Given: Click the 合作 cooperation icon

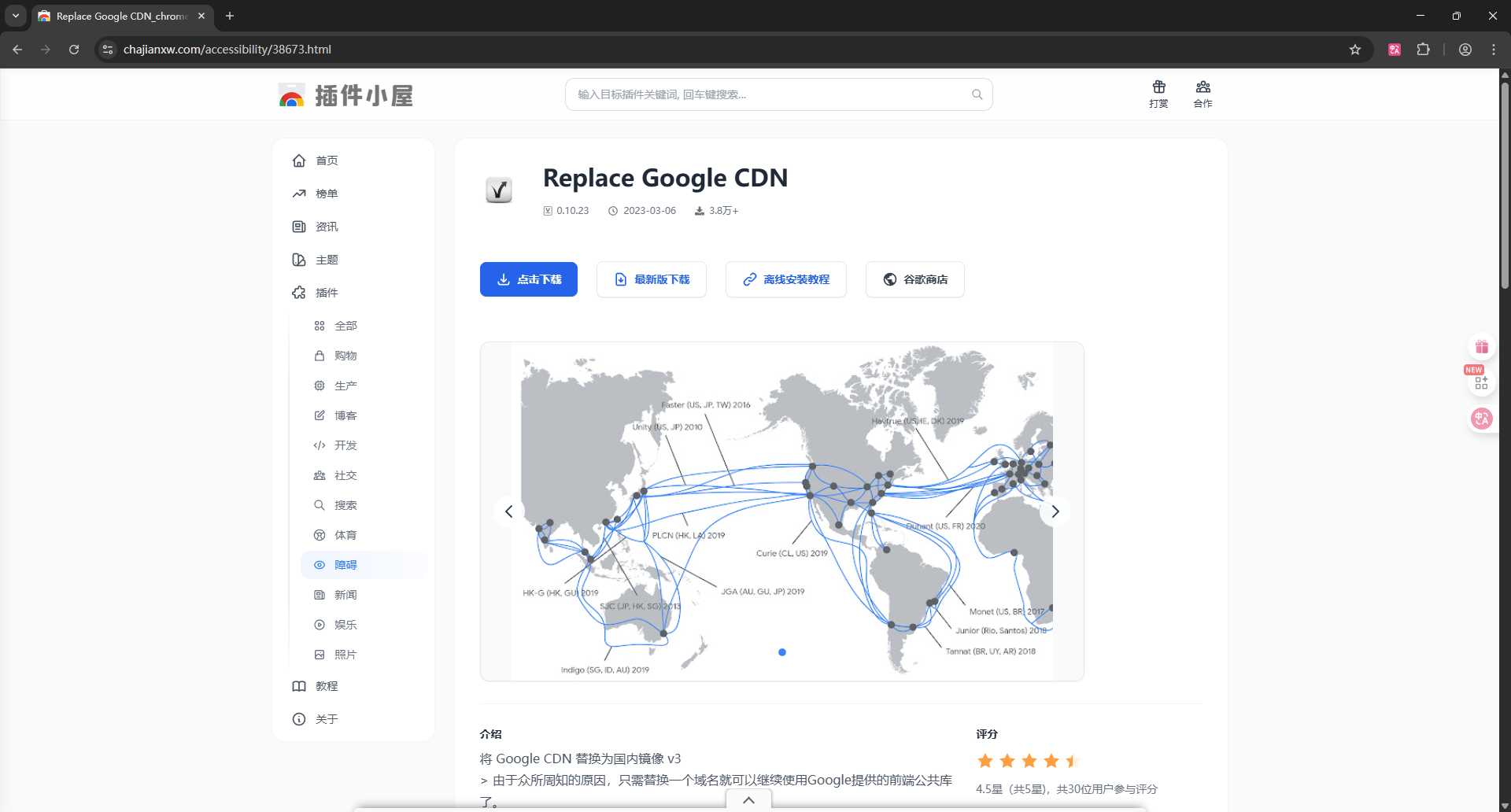Looking at the screenshot, I should pyautogui.click(x=1202, y=87).
